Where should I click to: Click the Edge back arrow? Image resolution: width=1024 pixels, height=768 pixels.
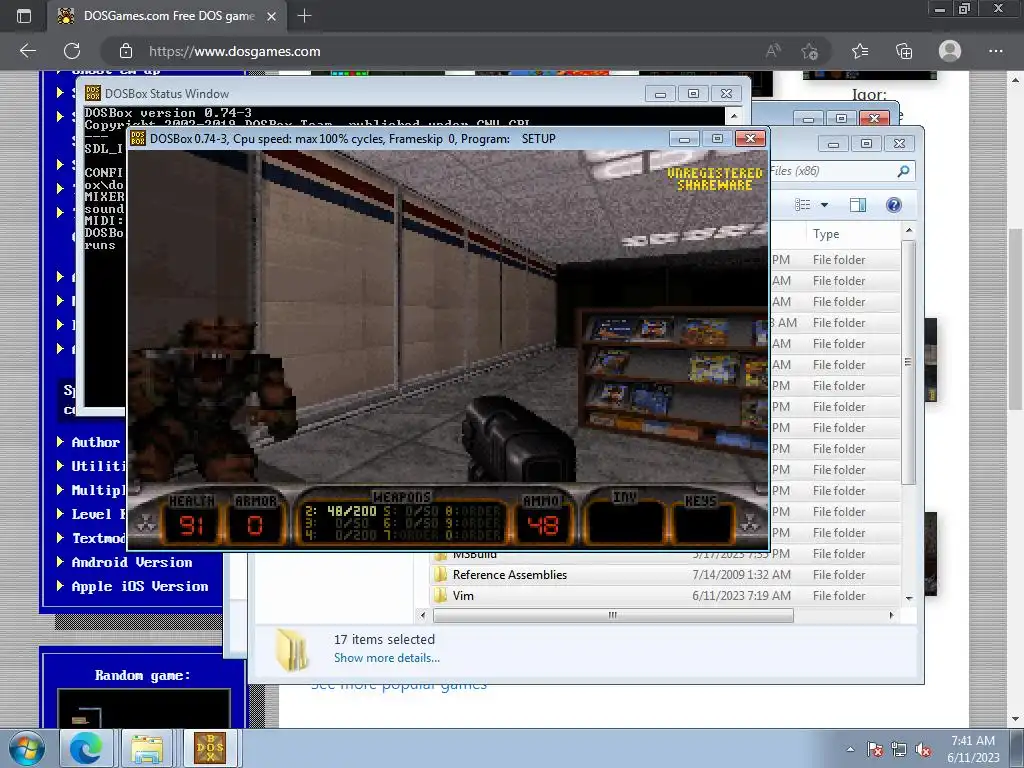tap(27, 51)
